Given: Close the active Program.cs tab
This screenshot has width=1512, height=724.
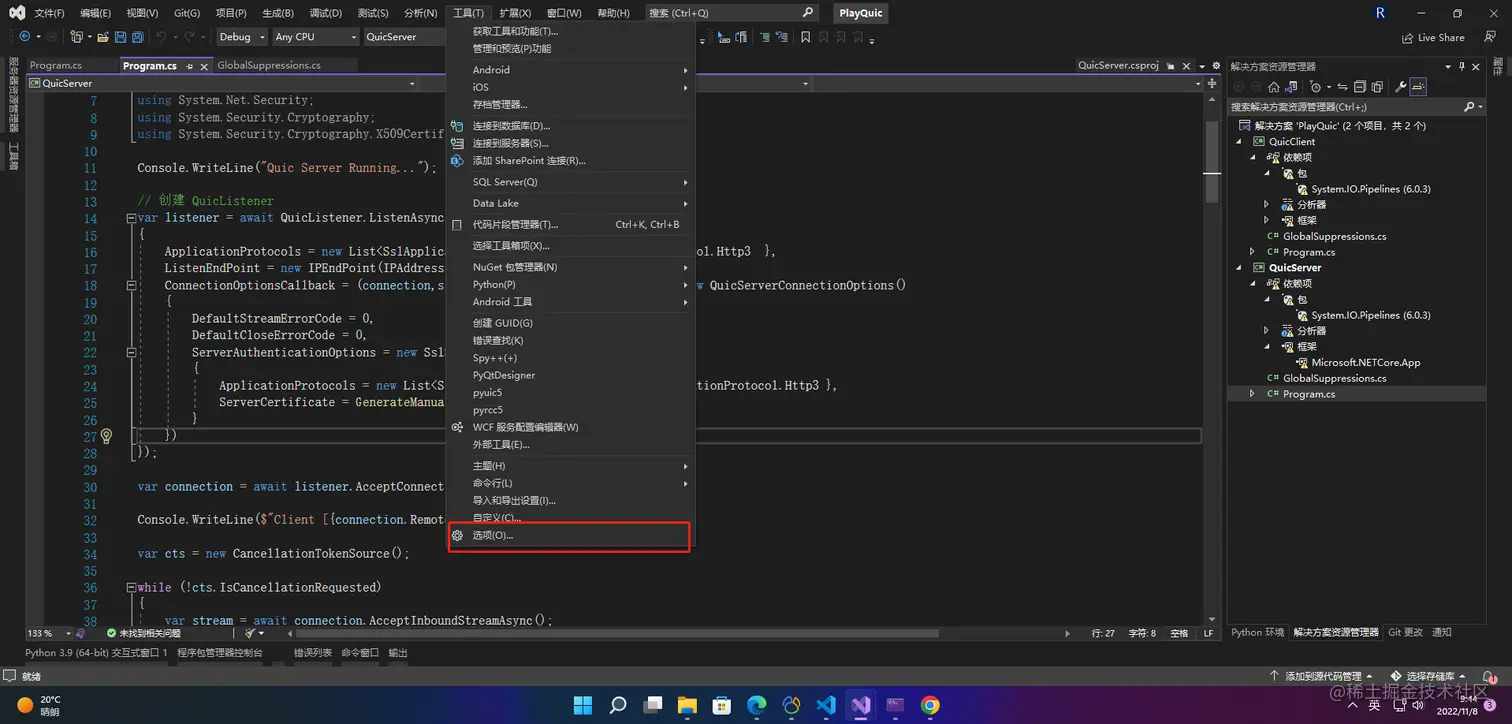Looking at the screenshot, I should (204, 66).
